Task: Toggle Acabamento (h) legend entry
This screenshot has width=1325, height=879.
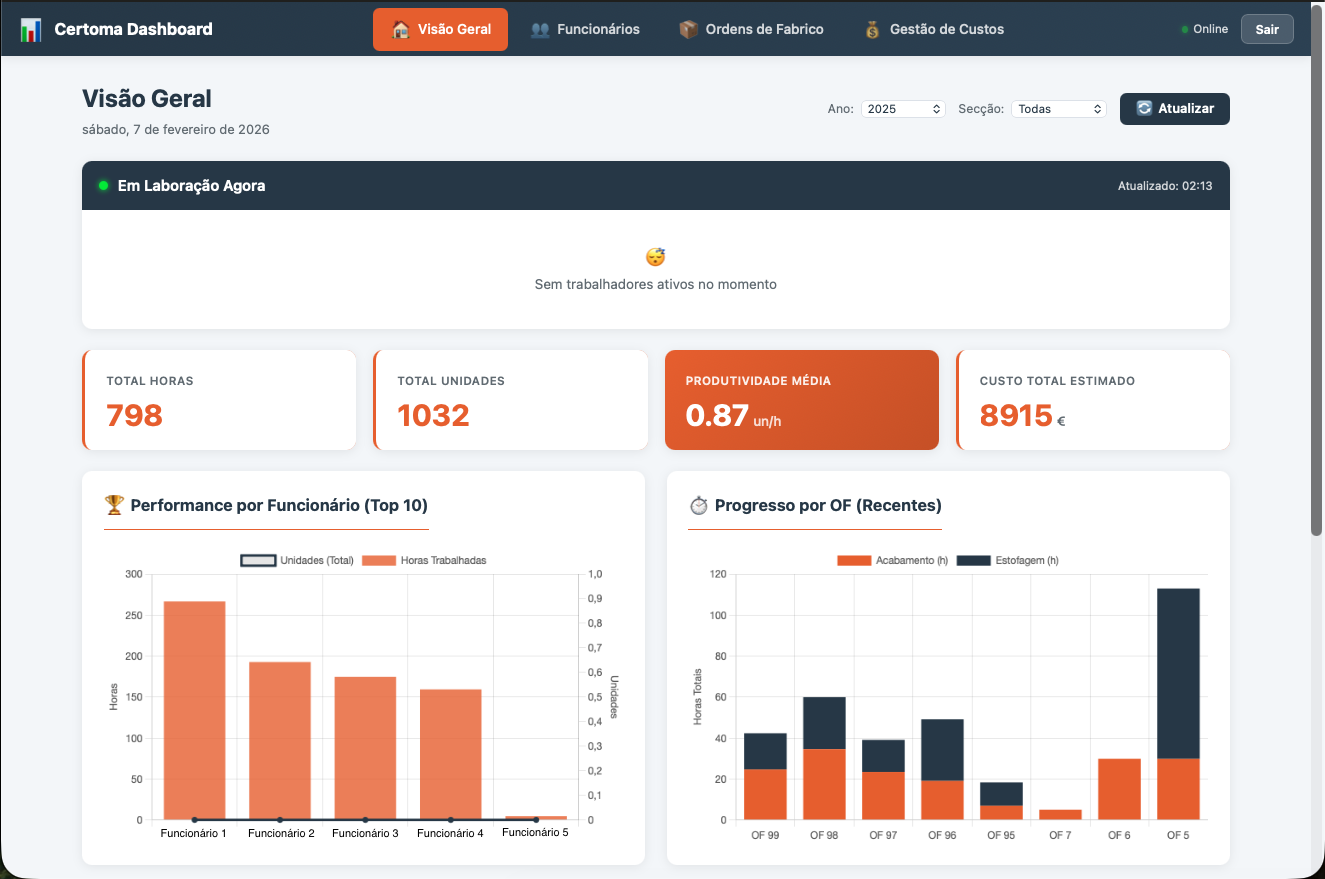Action: (x=892, y=560)
